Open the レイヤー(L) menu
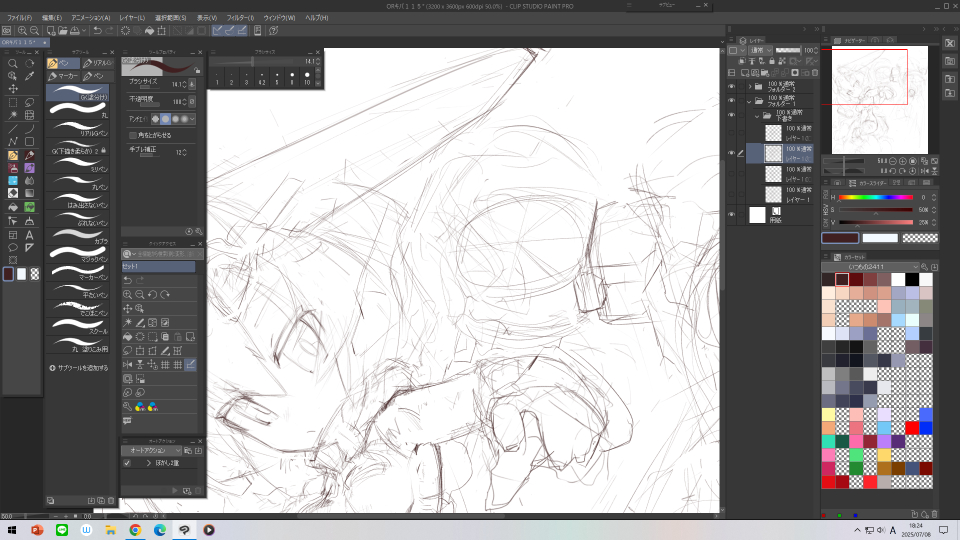The height and width of the screenshot is (540, 960). point(132,18)
